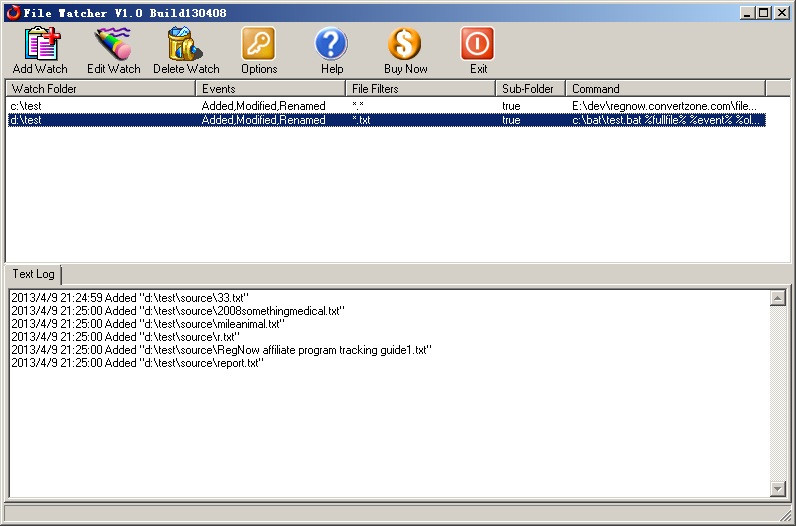This screenshot has width=796, height=526.
Task: Click the *.* file filter cell
Action: (358, 106)
